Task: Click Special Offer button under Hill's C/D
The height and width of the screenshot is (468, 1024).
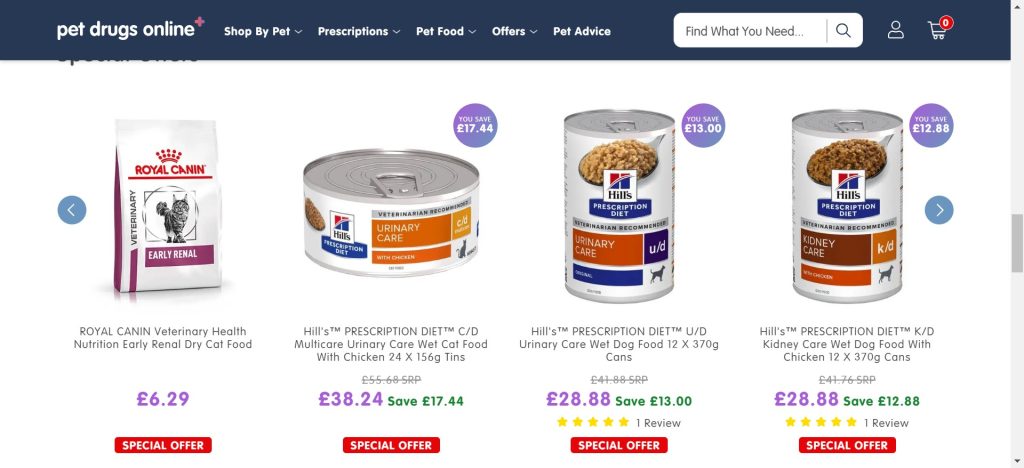Action: coord(391,445)
